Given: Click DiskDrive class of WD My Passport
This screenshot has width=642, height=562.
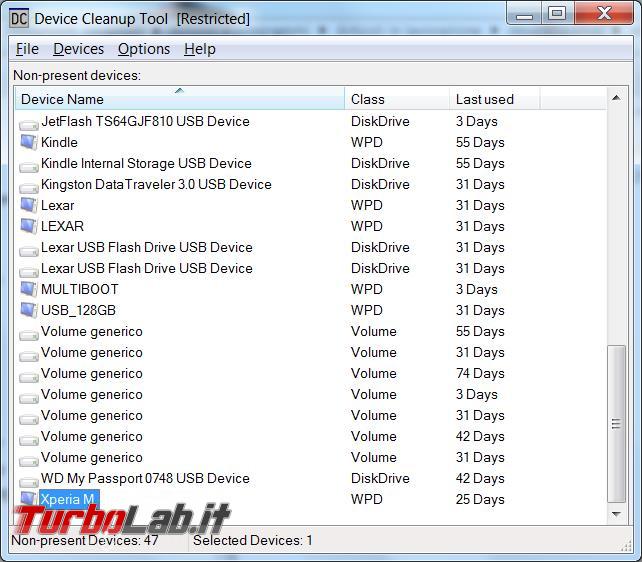Looking at the screenshot, I should pos(380,478).
